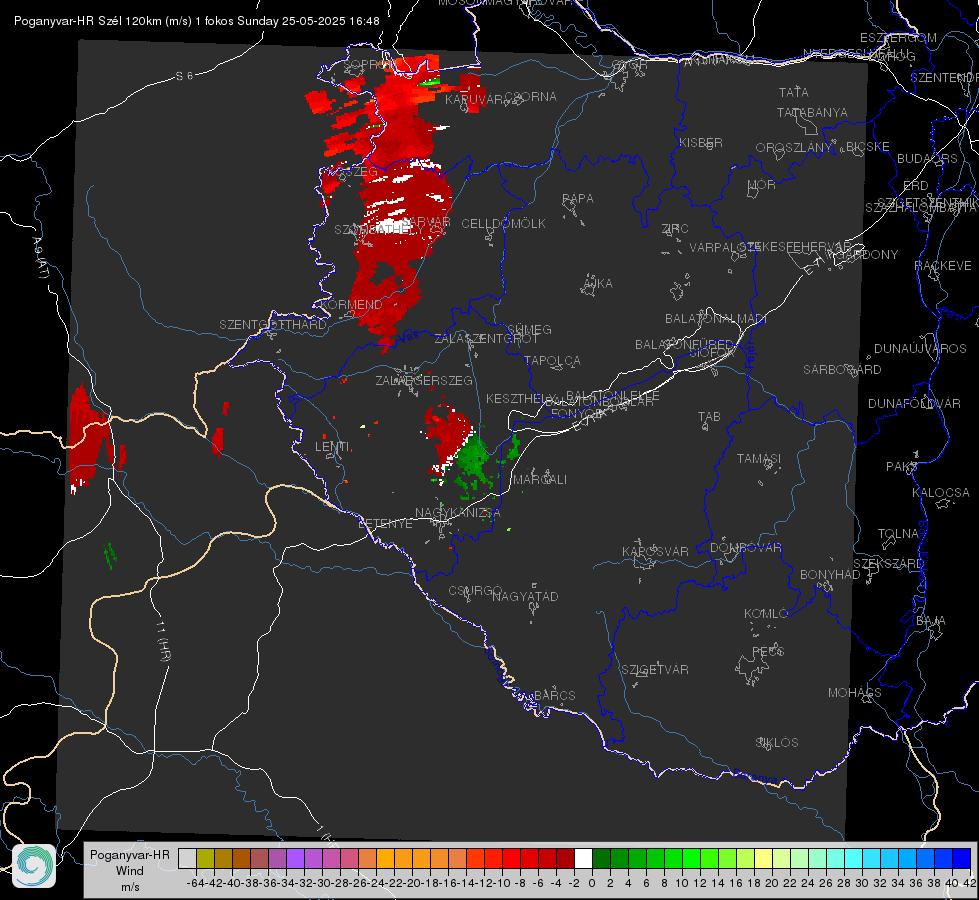The image size is (979, 900).
Task: Click the MARCALI city label
Action: pyautogui.click(x=540, y=480)
